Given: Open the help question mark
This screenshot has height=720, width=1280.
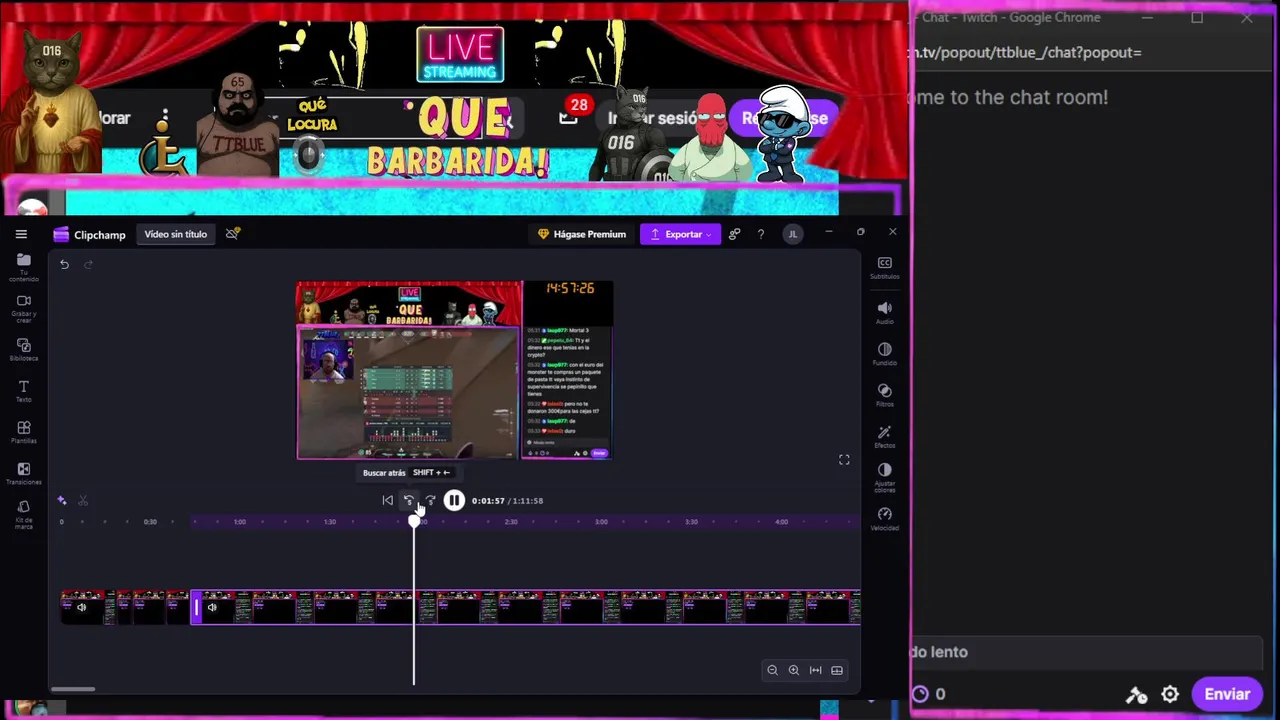Looking at the screenshot, I should [760, 234].
